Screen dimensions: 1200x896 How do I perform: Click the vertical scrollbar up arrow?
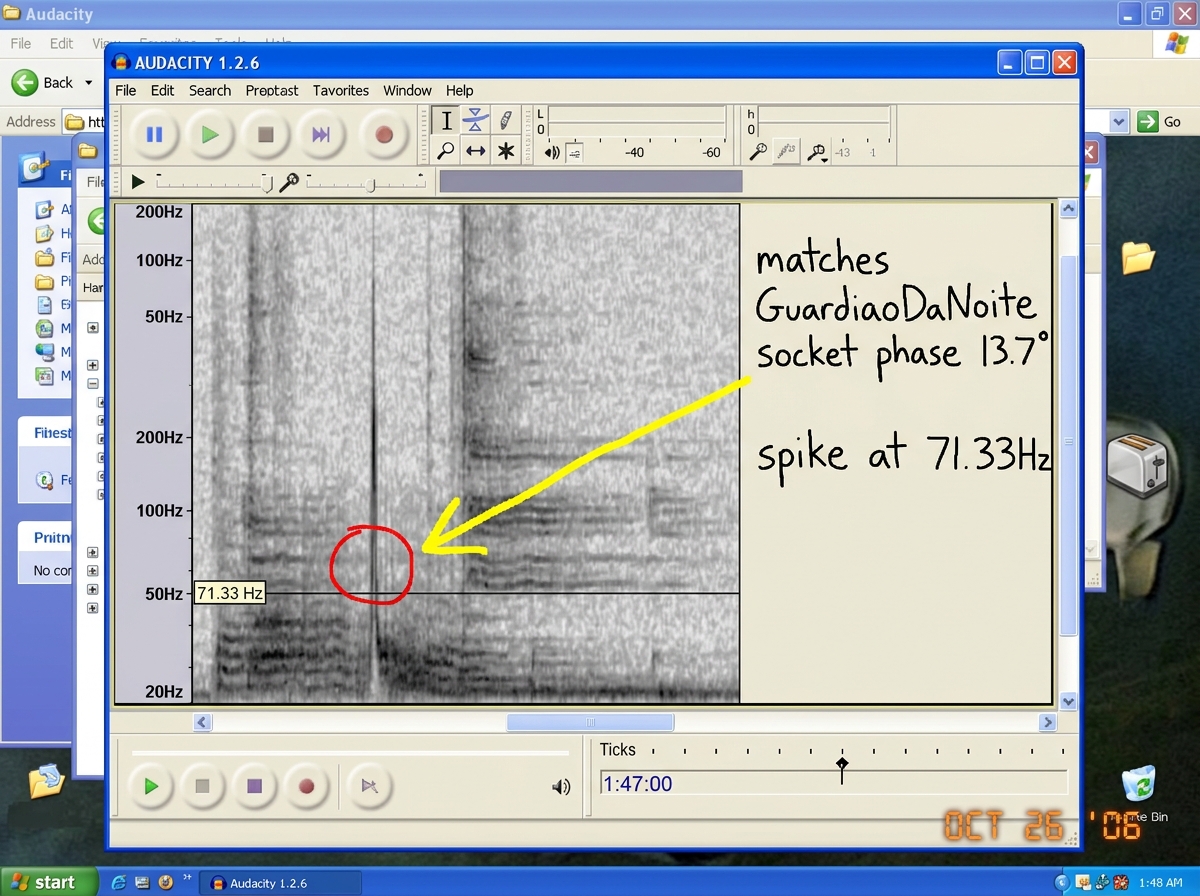coord(1068,210)
